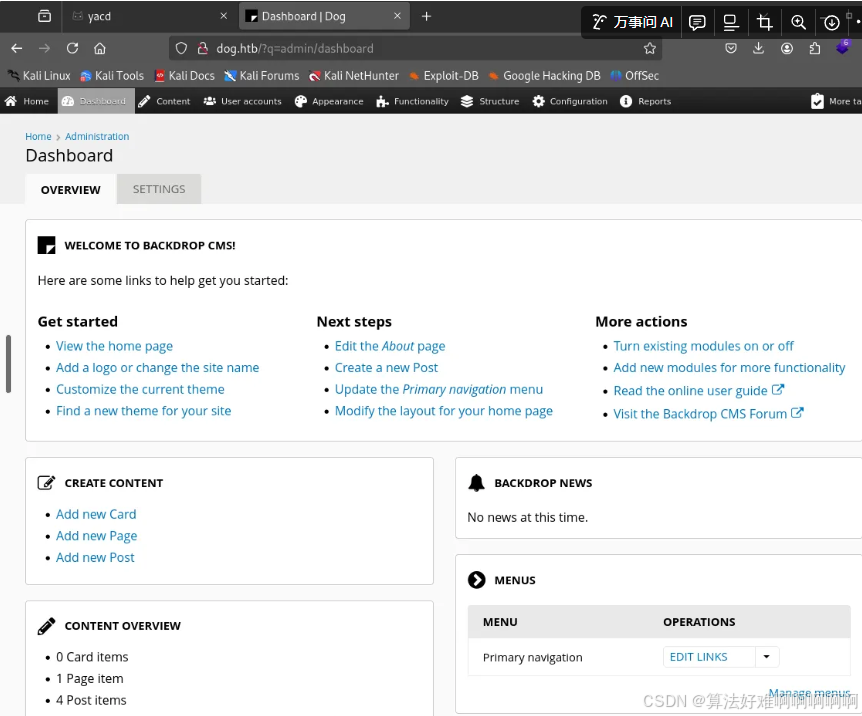Click the browser back arrow

(x=16, y=48)
